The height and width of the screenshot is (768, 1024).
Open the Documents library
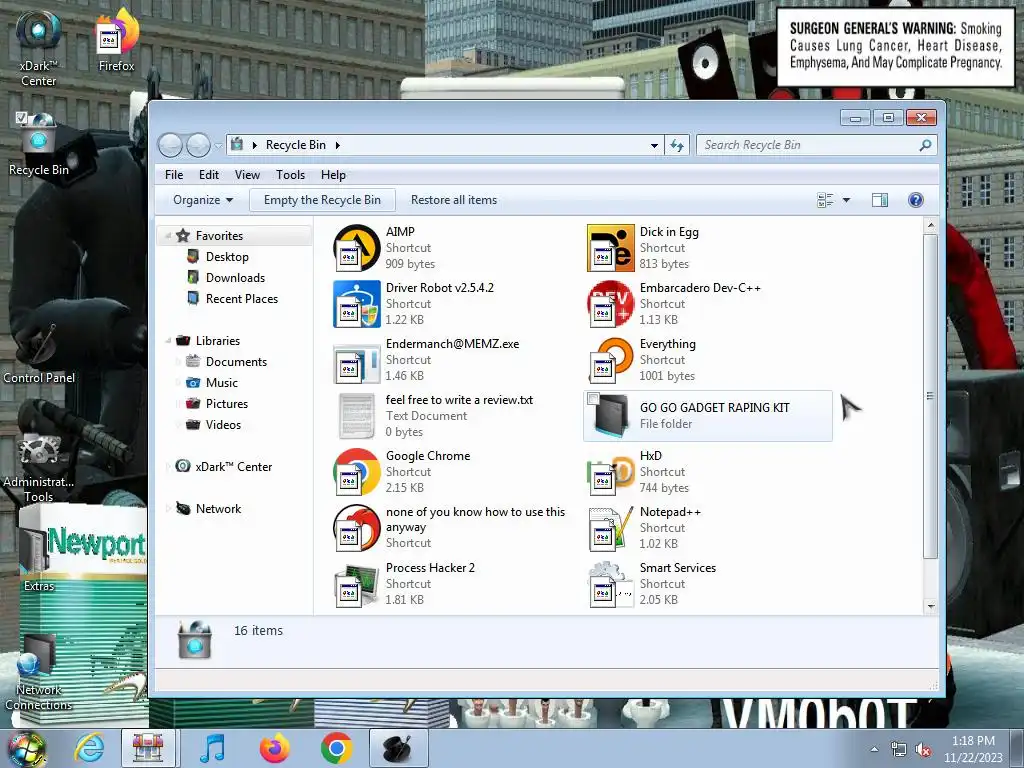coord(236,362)
